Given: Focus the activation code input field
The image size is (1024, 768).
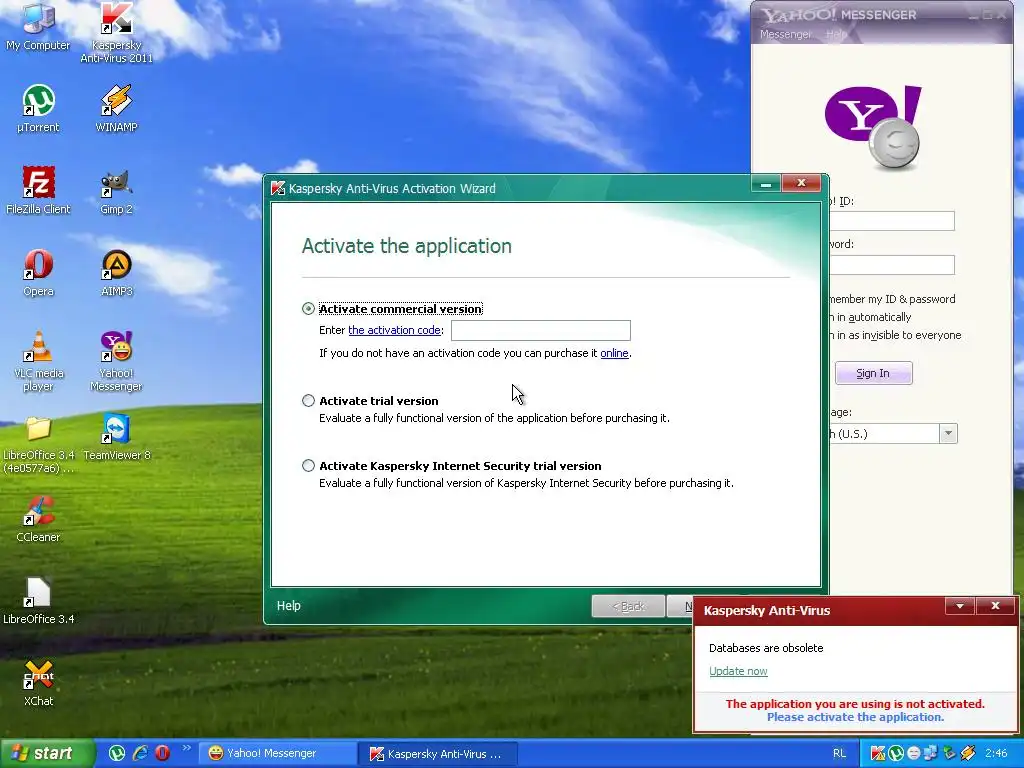Looking at the screenshot, I should coord(541,330).
